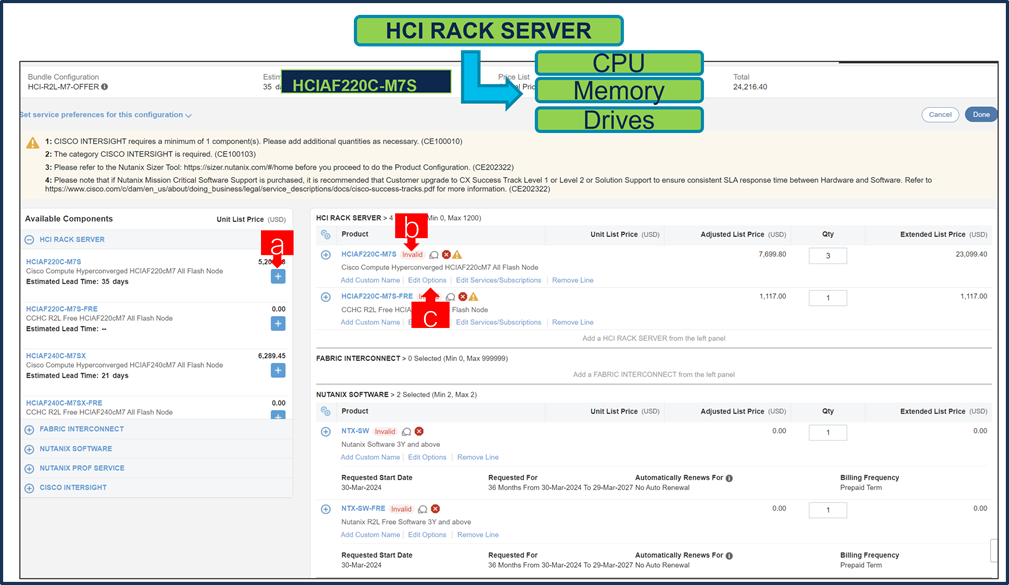Click the yellow warning icon on HCIAF220C-M7S line
This screenshot has height=585, width=1009.
click(x=457, y=255)
